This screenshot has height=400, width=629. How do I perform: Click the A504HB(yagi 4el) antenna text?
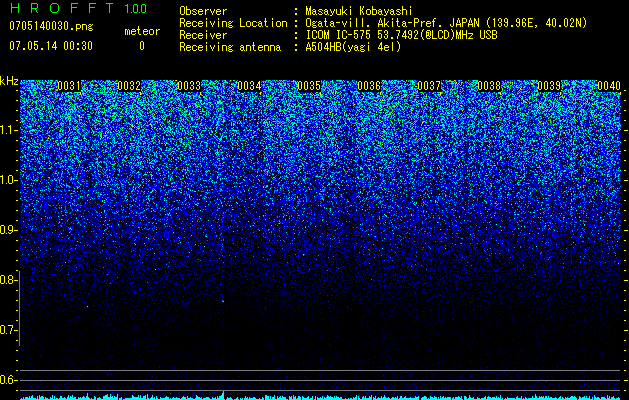(x=353, y=47)
